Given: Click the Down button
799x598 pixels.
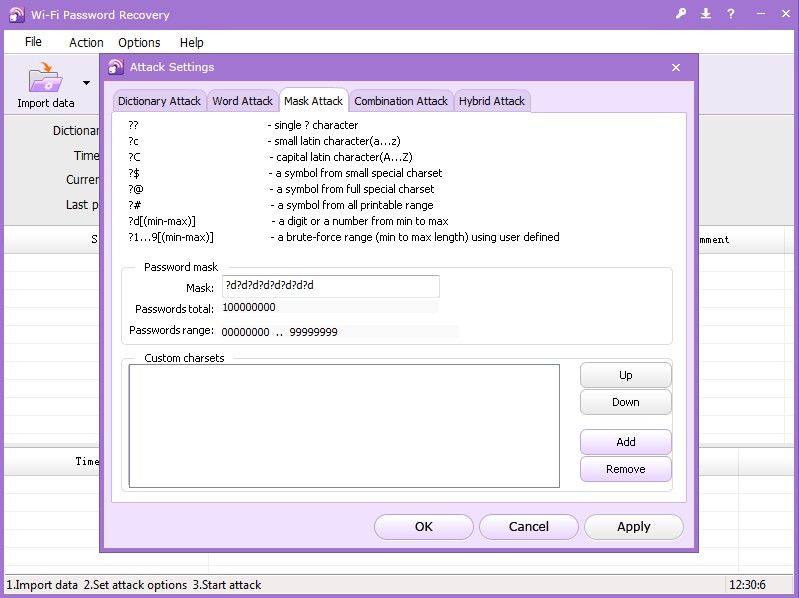Looking at the screenshot, I should point(626,402).
